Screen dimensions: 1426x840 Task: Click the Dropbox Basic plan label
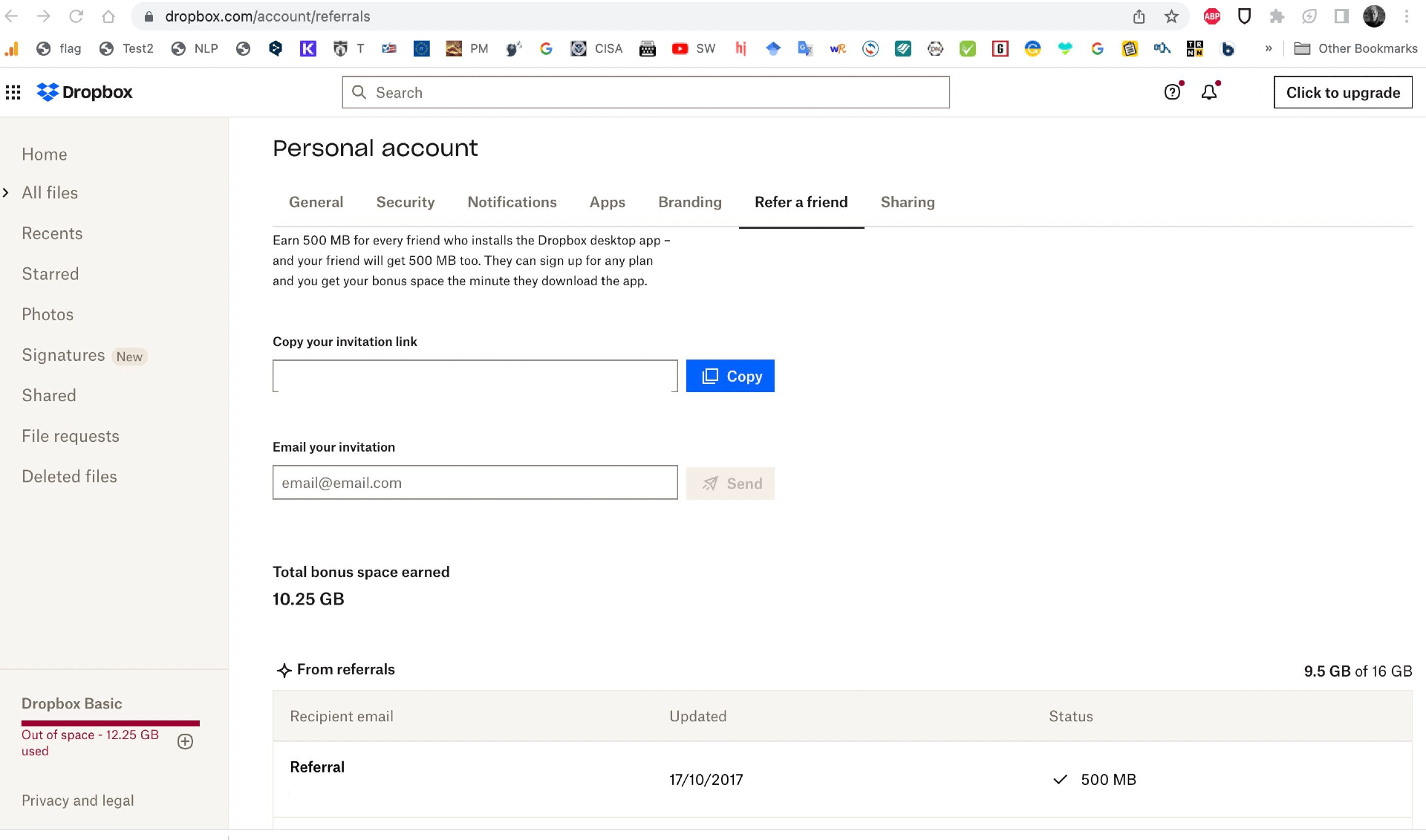[71, 703]
